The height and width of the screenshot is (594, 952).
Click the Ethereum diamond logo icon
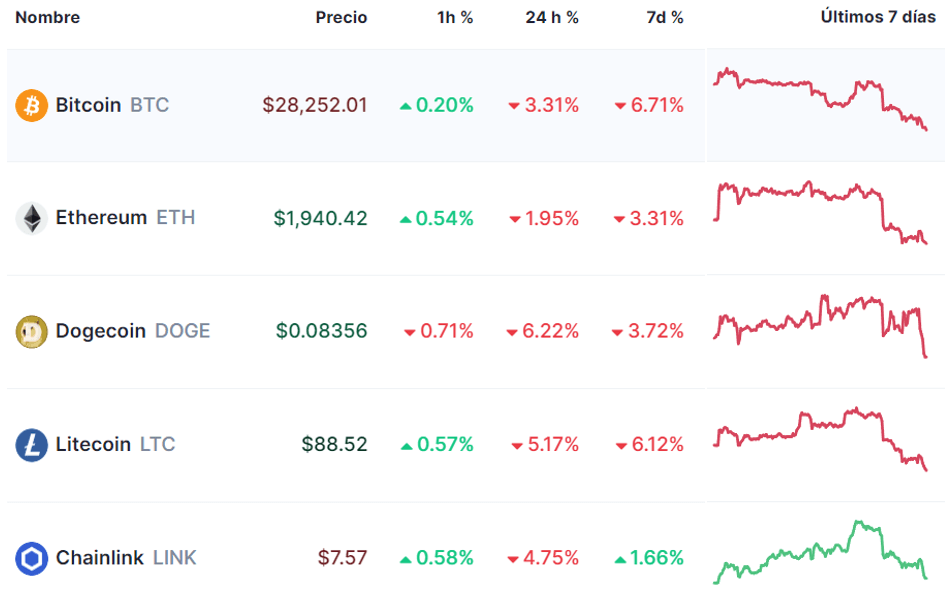(x=32, y=218)
